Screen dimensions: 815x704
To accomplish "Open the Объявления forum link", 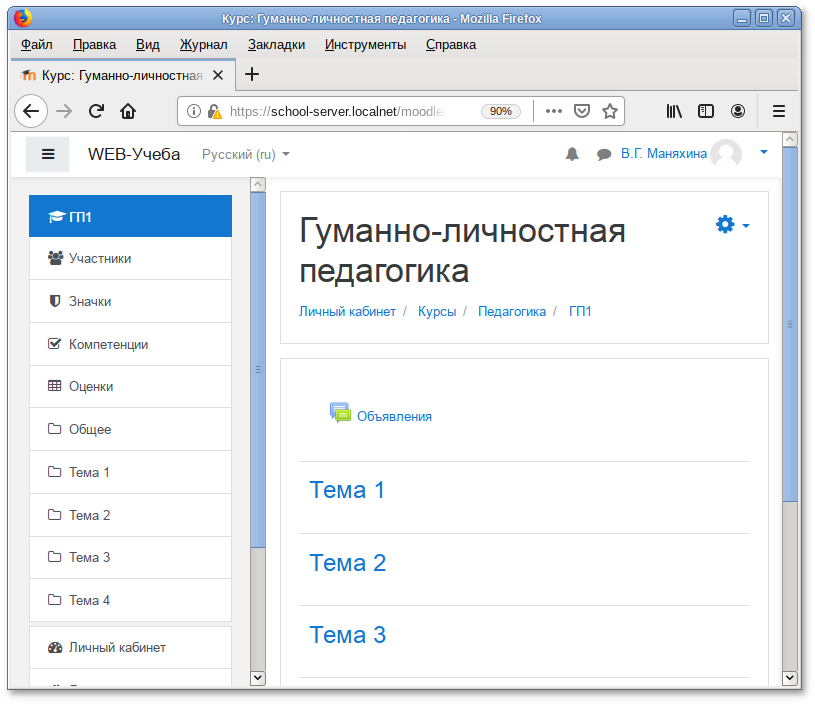I will pos(395,416).
